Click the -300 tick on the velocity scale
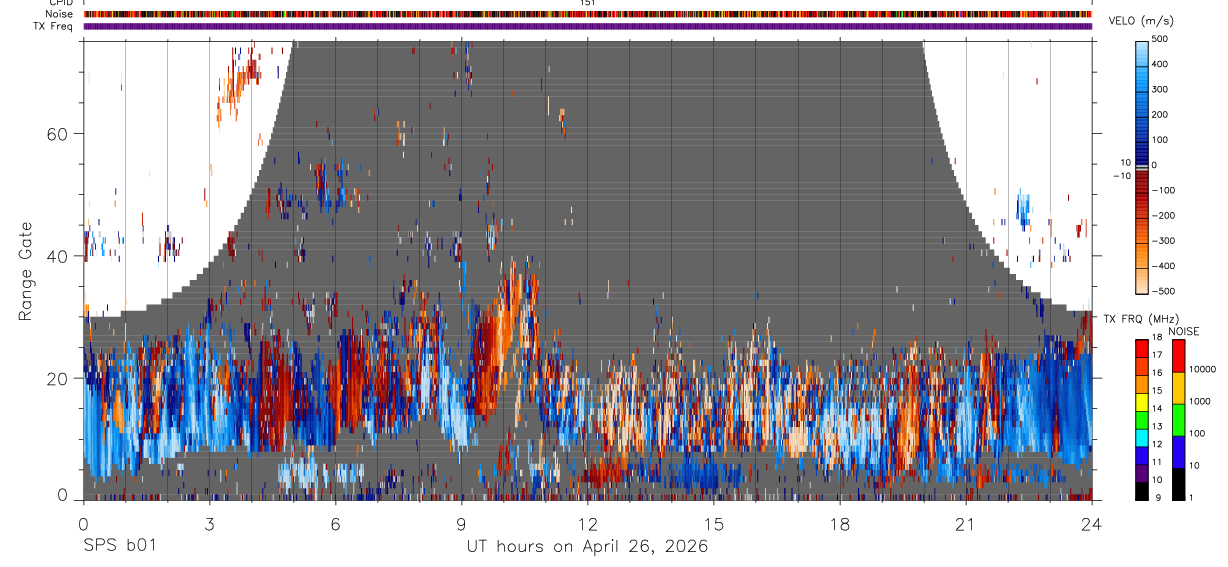Image resolution: width=1228 pixels, height=567 pixels. pos(1164,241)
